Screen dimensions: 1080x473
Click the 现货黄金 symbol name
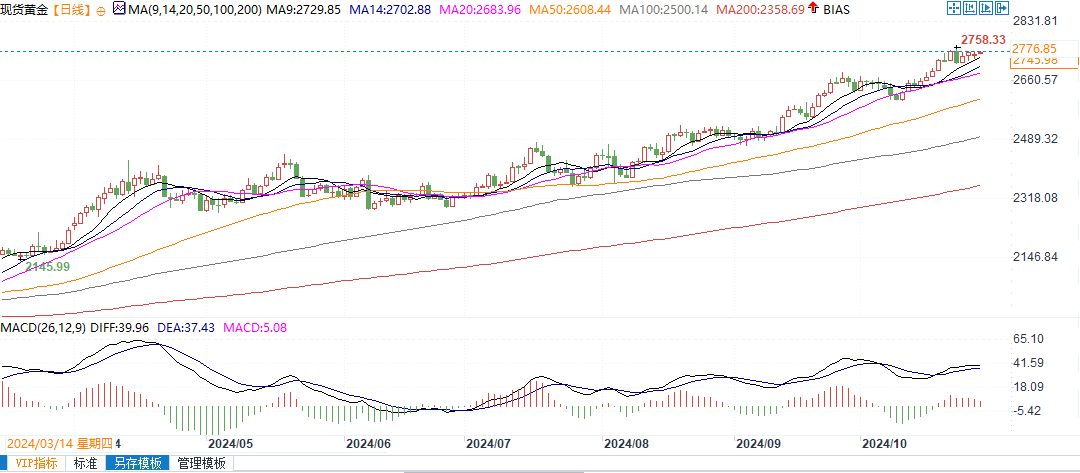pyautogui.click(x=25, y=10)
